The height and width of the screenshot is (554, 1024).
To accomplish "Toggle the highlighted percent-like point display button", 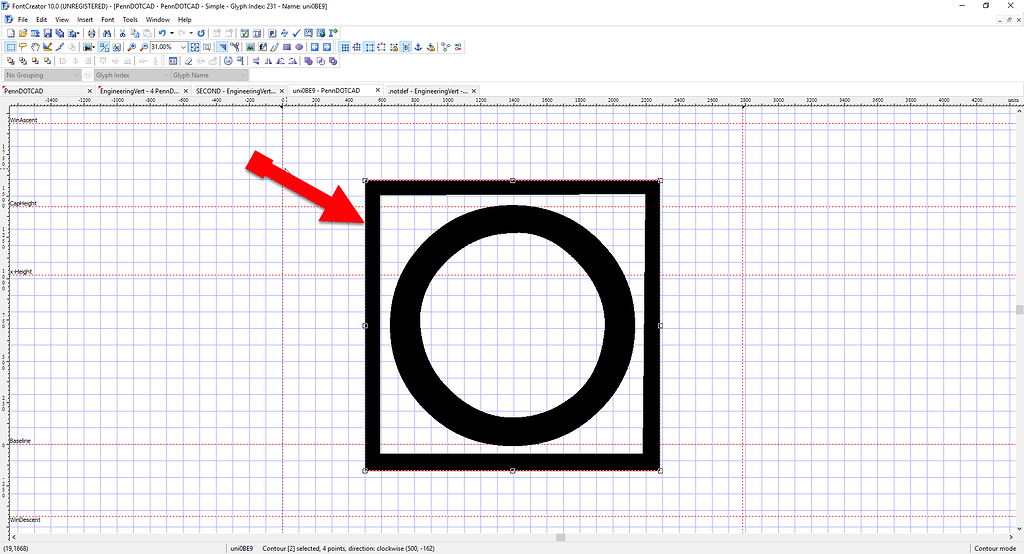I will point(104,47).
